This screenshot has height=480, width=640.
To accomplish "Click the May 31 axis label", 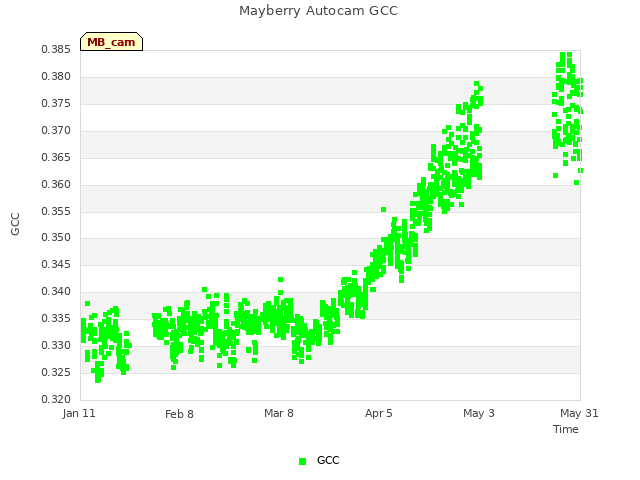I will [579, 413].
